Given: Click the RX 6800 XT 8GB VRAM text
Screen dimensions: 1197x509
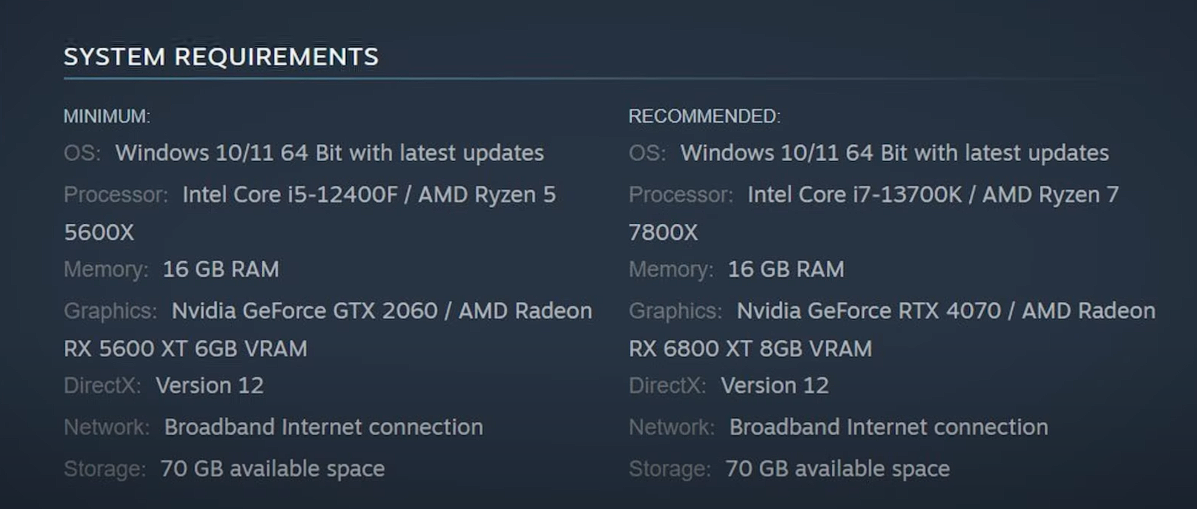Looking at the screenshot, I should pyautogui.click(x=750, y=349).
